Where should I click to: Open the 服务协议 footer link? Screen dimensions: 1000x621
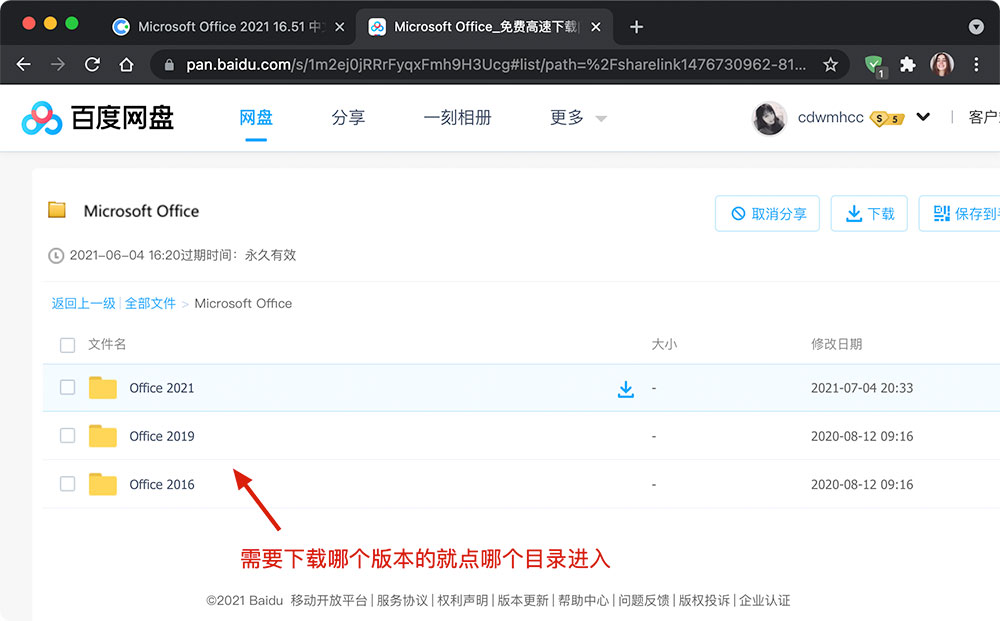point(402,601)
